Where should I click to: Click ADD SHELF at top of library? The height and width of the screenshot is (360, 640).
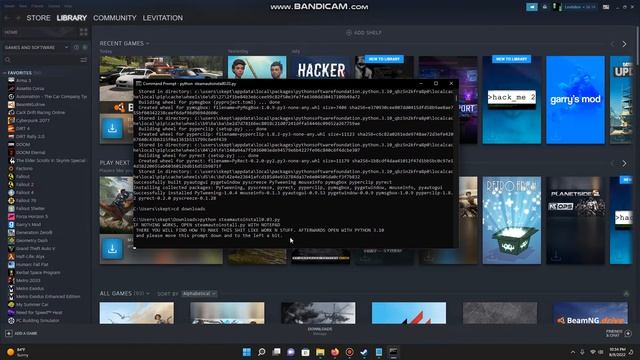364,33
